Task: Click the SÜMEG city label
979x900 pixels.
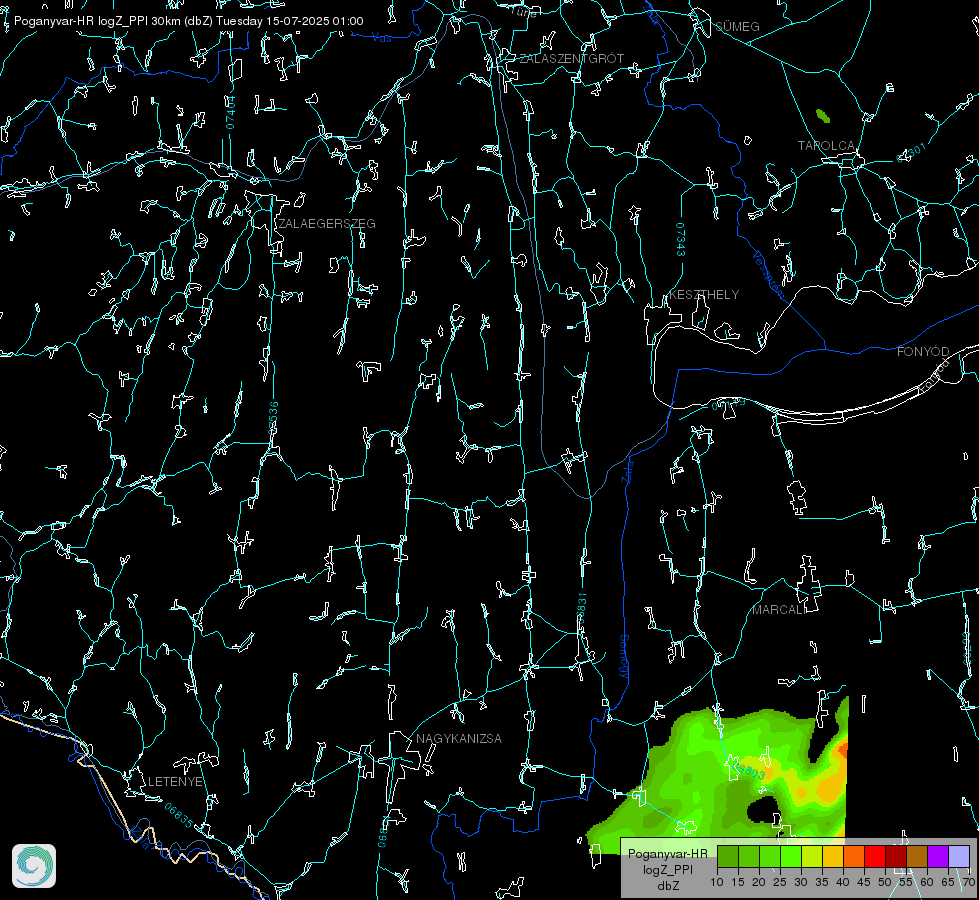Action: (737, 26)
